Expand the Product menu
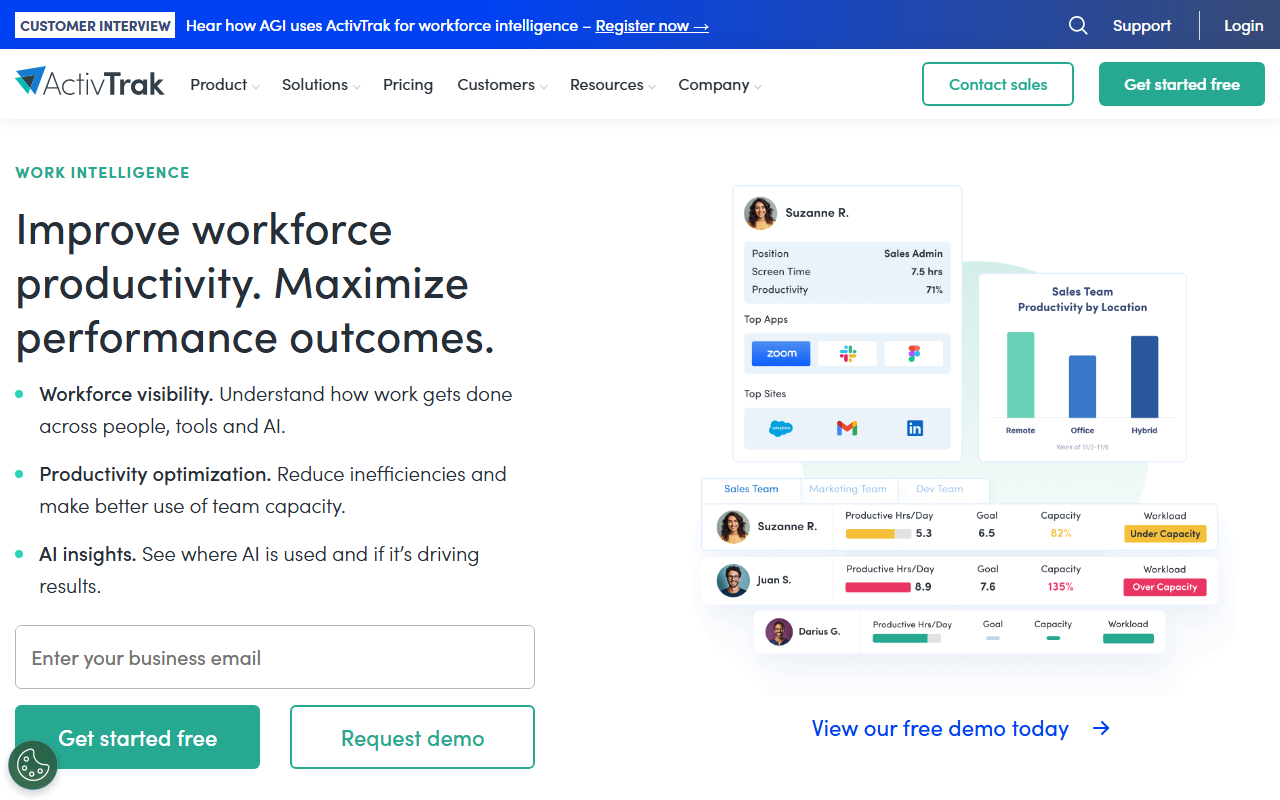The image size is (1280, 800). [x=225, y=85]
